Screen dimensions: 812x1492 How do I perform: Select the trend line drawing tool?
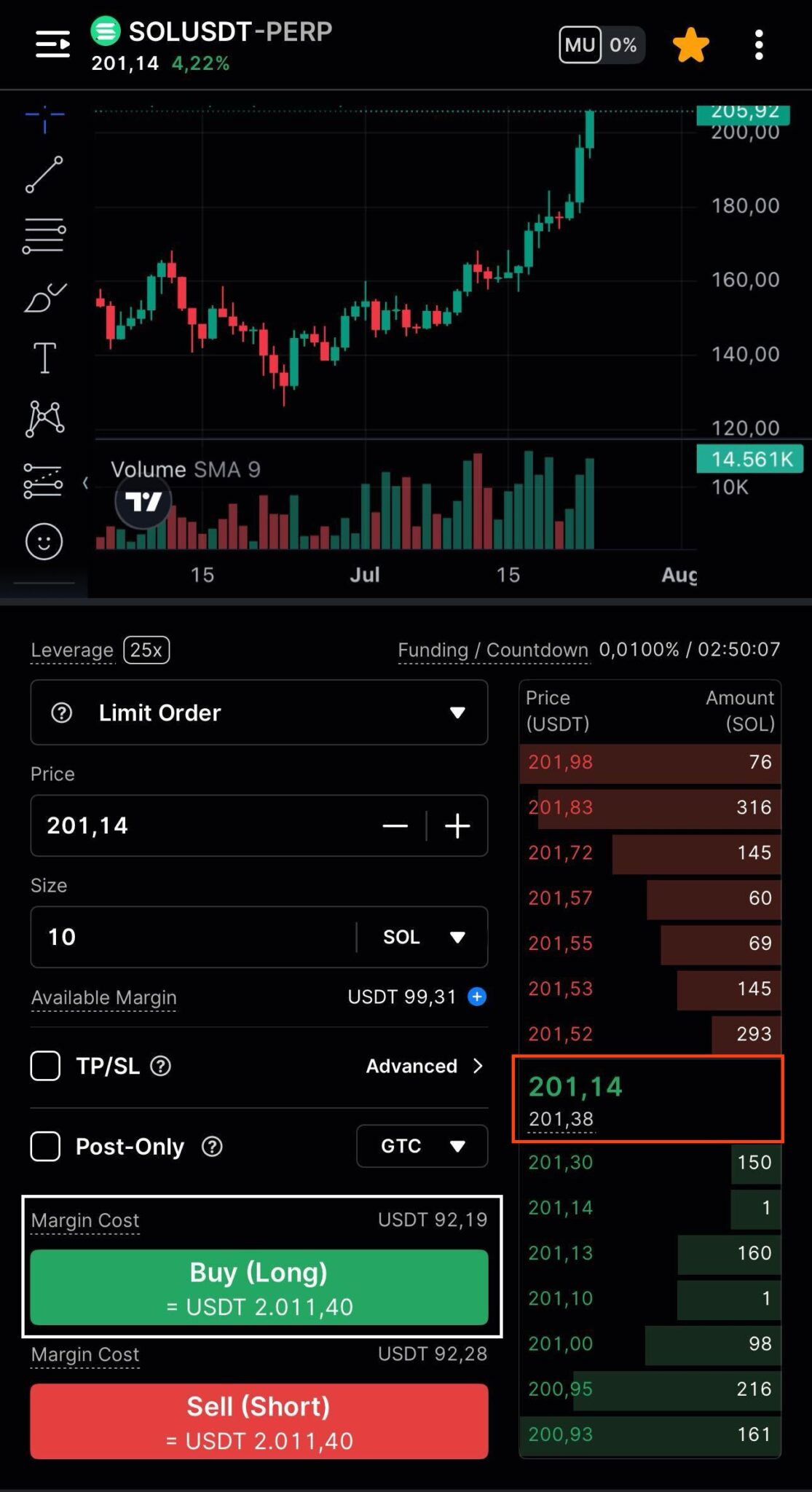coord(44,175)
